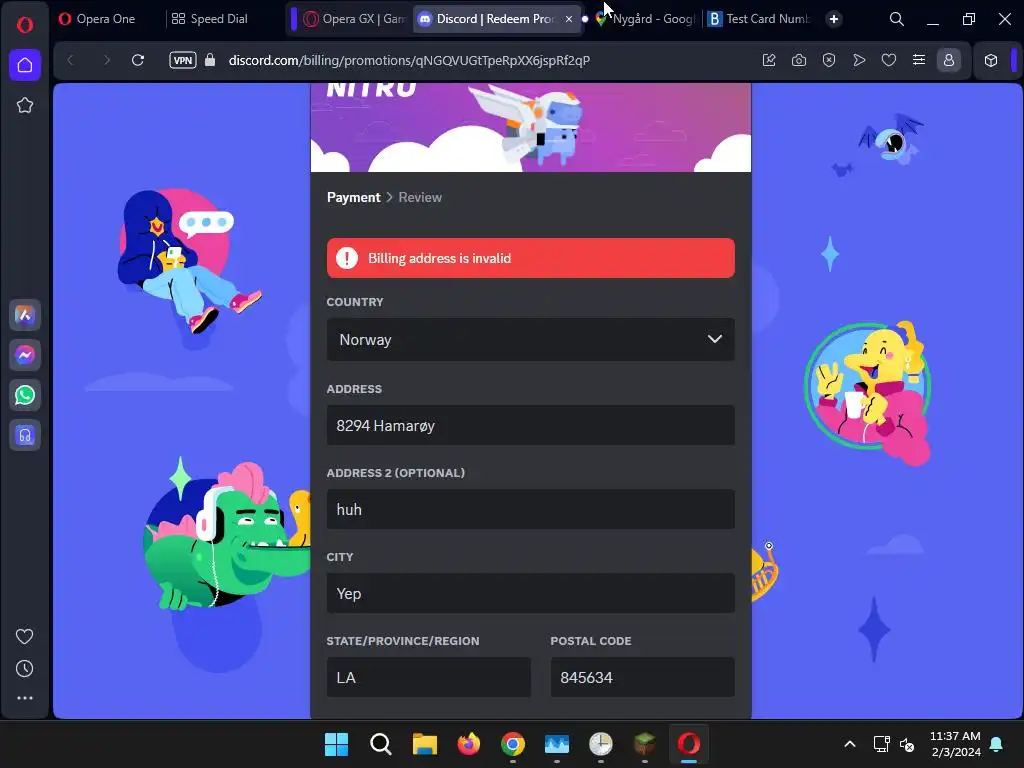Click the City field containing Yep
The width and height of the screenshot is (1024, 768).
pos(530,593)
